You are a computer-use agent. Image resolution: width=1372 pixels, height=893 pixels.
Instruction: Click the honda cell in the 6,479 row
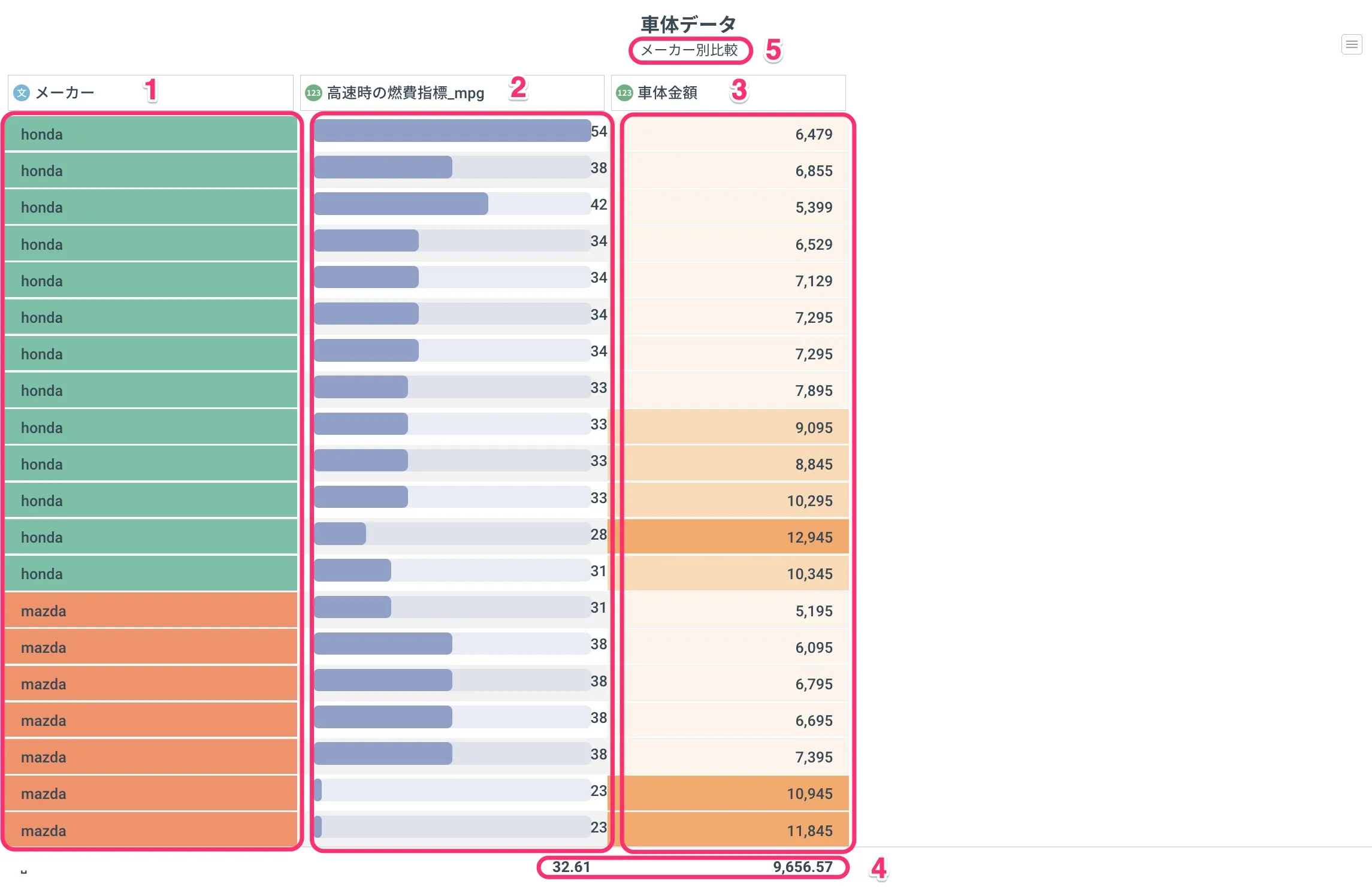tap(151, 134)
